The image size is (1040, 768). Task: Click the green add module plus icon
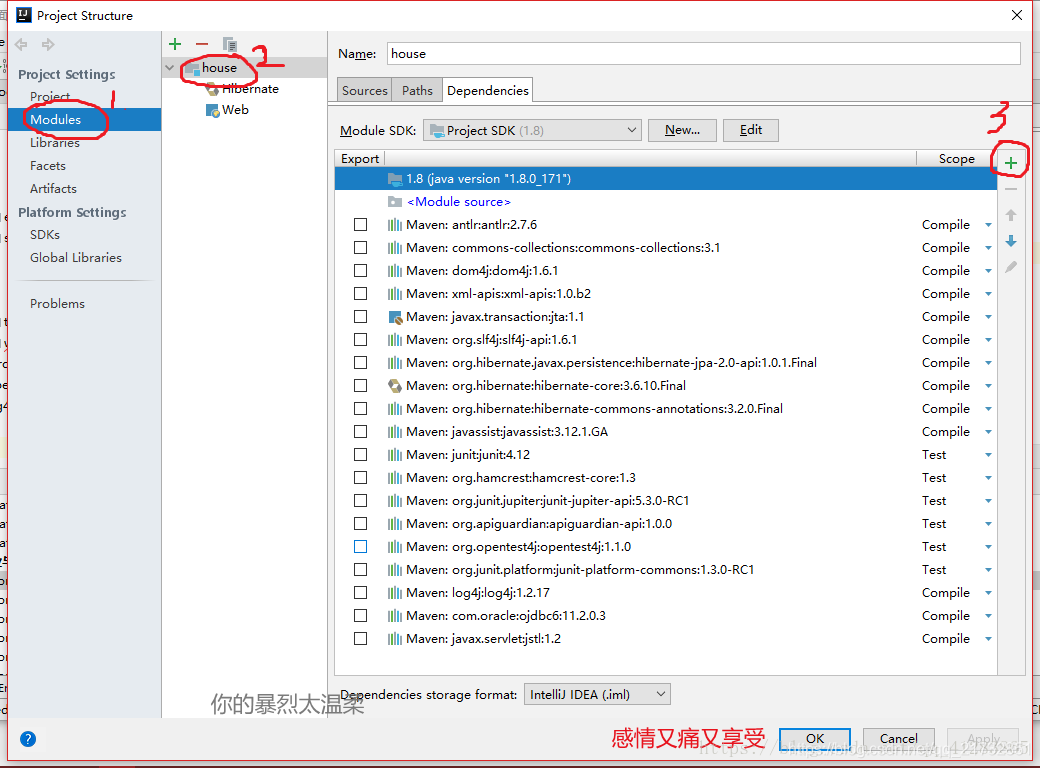[175, 44]
